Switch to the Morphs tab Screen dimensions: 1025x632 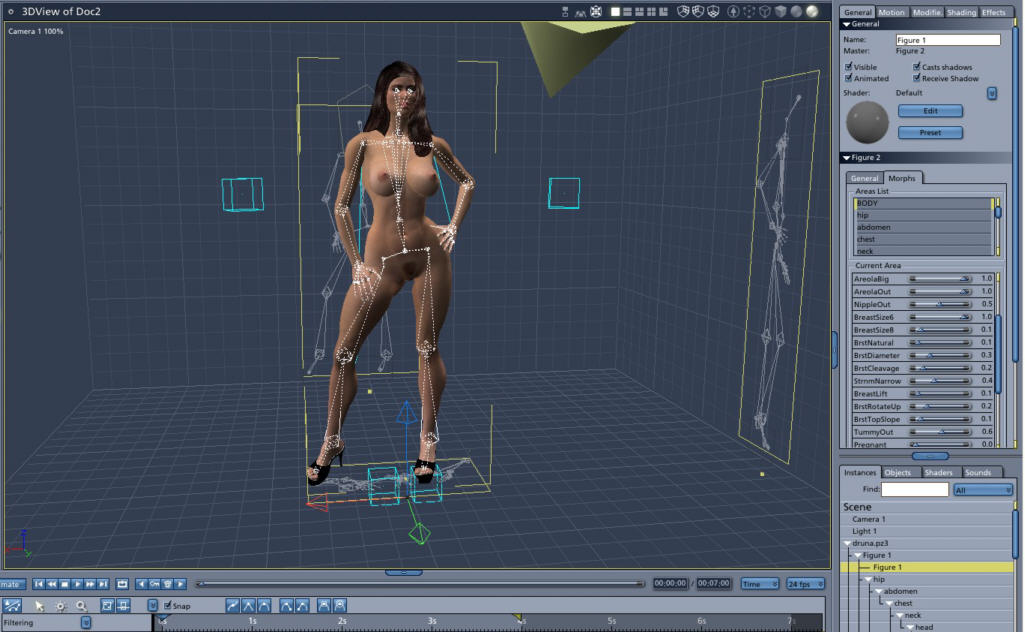pos(901,178)
